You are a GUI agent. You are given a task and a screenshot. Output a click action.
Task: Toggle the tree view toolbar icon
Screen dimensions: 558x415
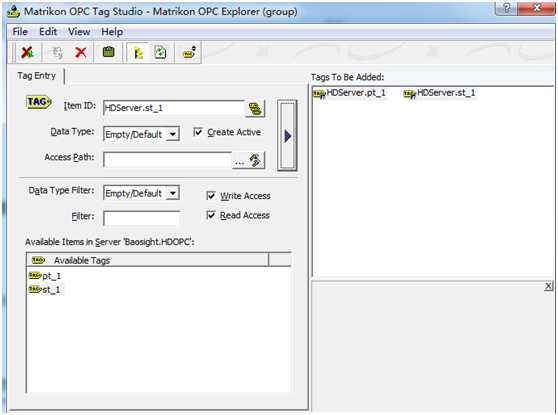[x=138, y=53]
